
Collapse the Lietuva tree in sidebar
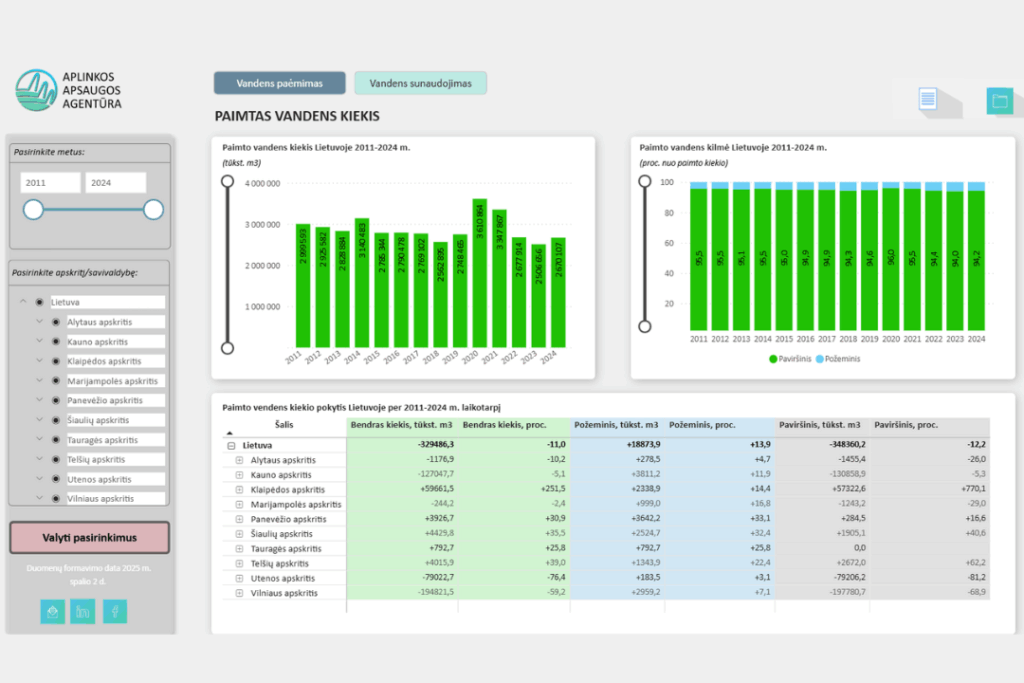tap(22, 302)
